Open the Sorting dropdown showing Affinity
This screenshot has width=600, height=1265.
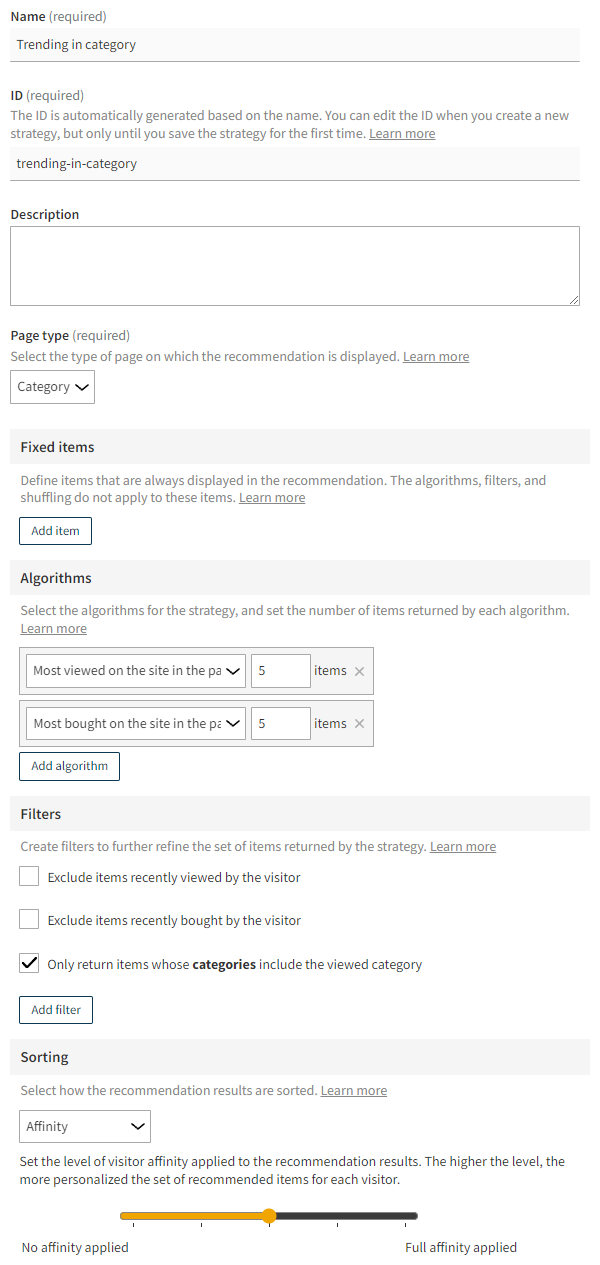[84, 1126]
